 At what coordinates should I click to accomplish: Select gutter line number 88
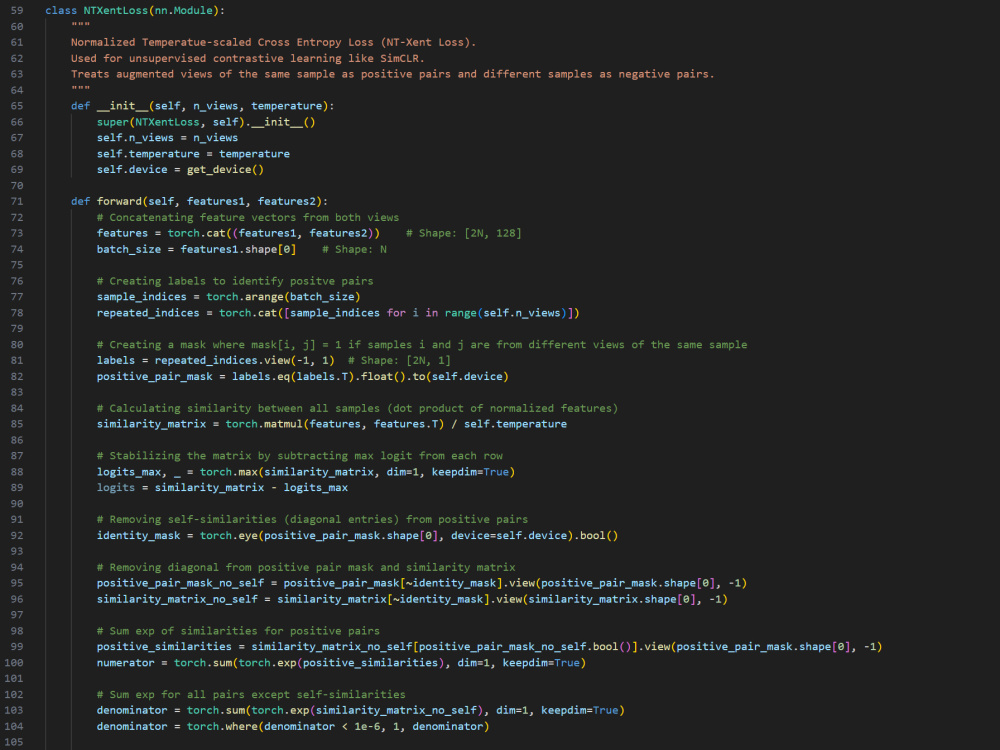point(17,472)
